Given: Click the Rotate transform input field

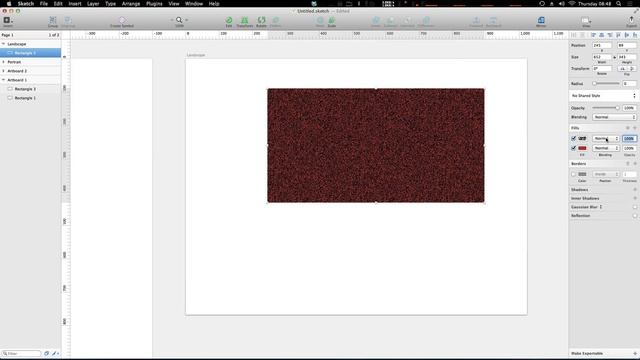Looking at the screenshot, I should [602, 69].
